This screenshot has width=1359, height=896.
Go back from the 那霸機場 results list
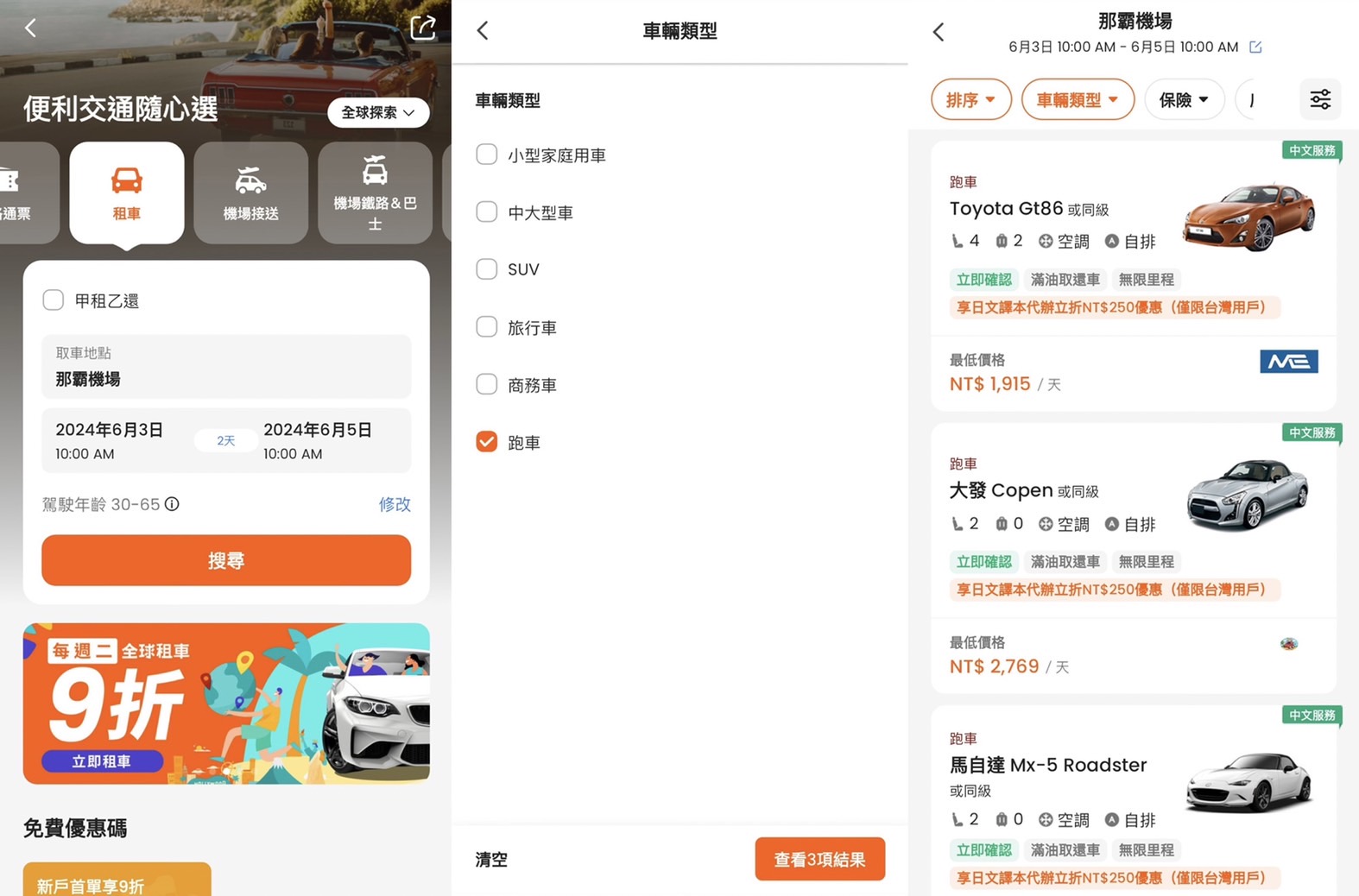pyautogui.click(x=939, y=32)
